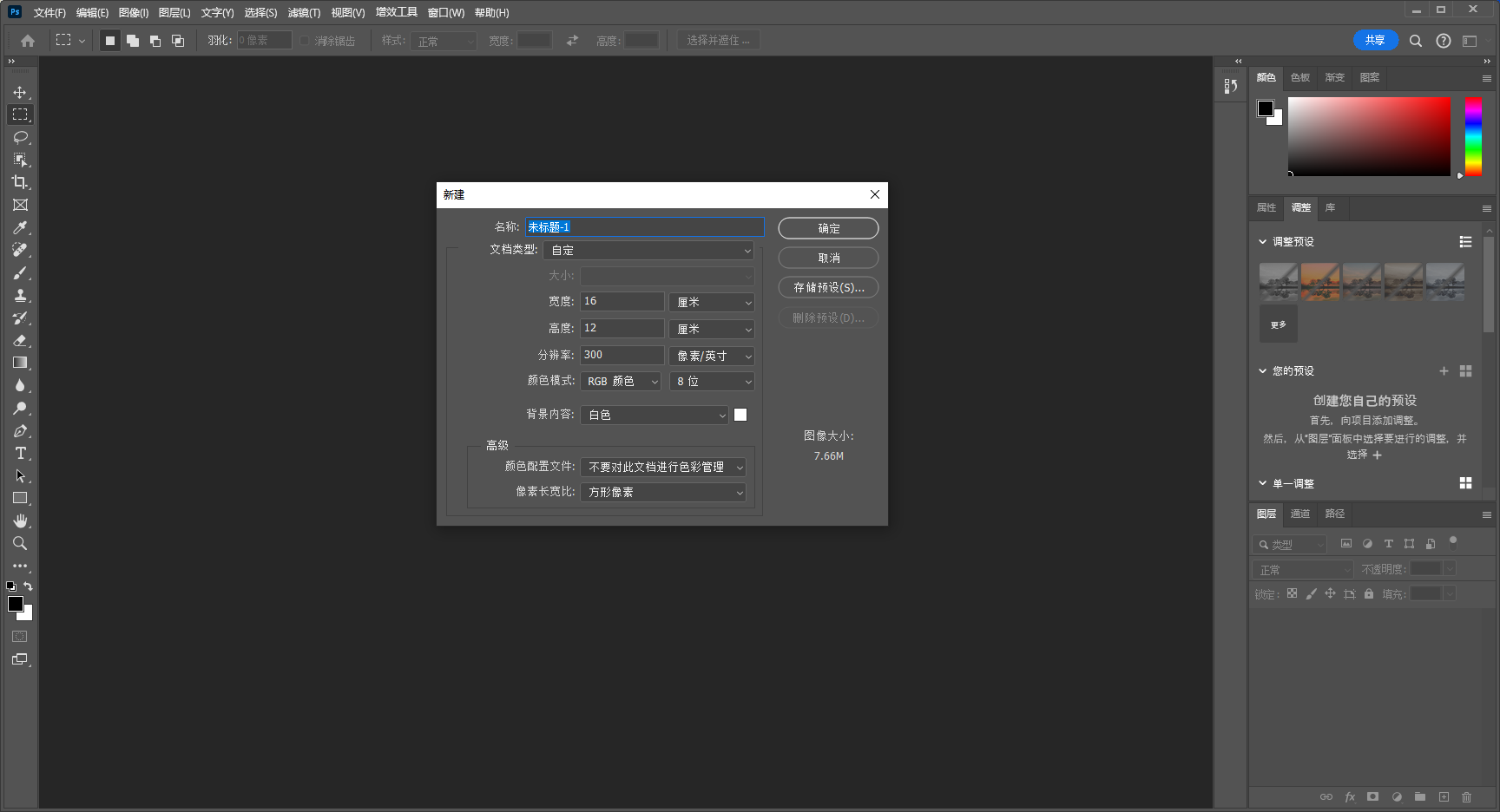Select the Move tool
Screen dimensions: 1500x812
point(20,92)
